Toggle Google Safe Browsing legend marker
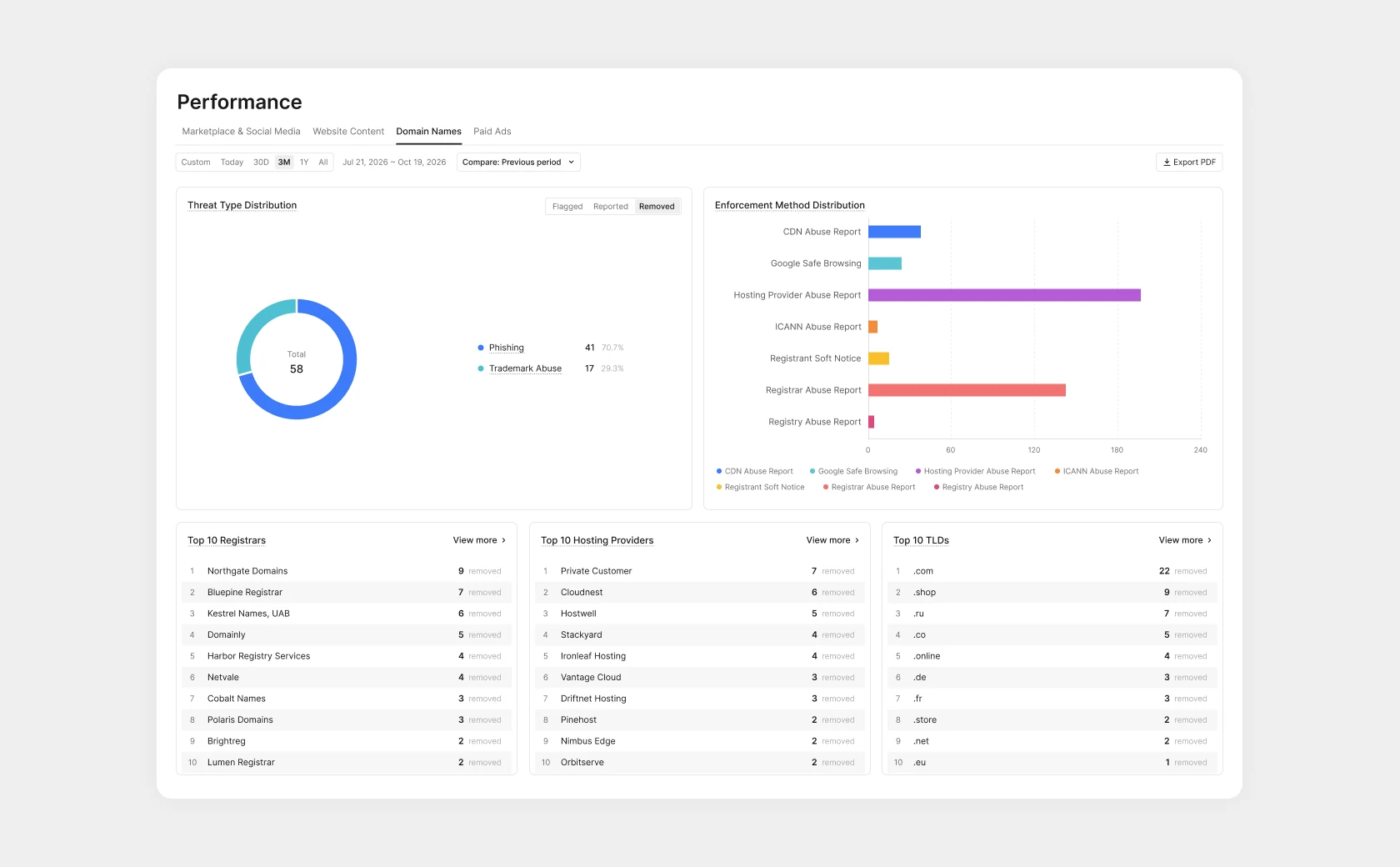This screenshot has width=1400, height=867. point(812,471)
